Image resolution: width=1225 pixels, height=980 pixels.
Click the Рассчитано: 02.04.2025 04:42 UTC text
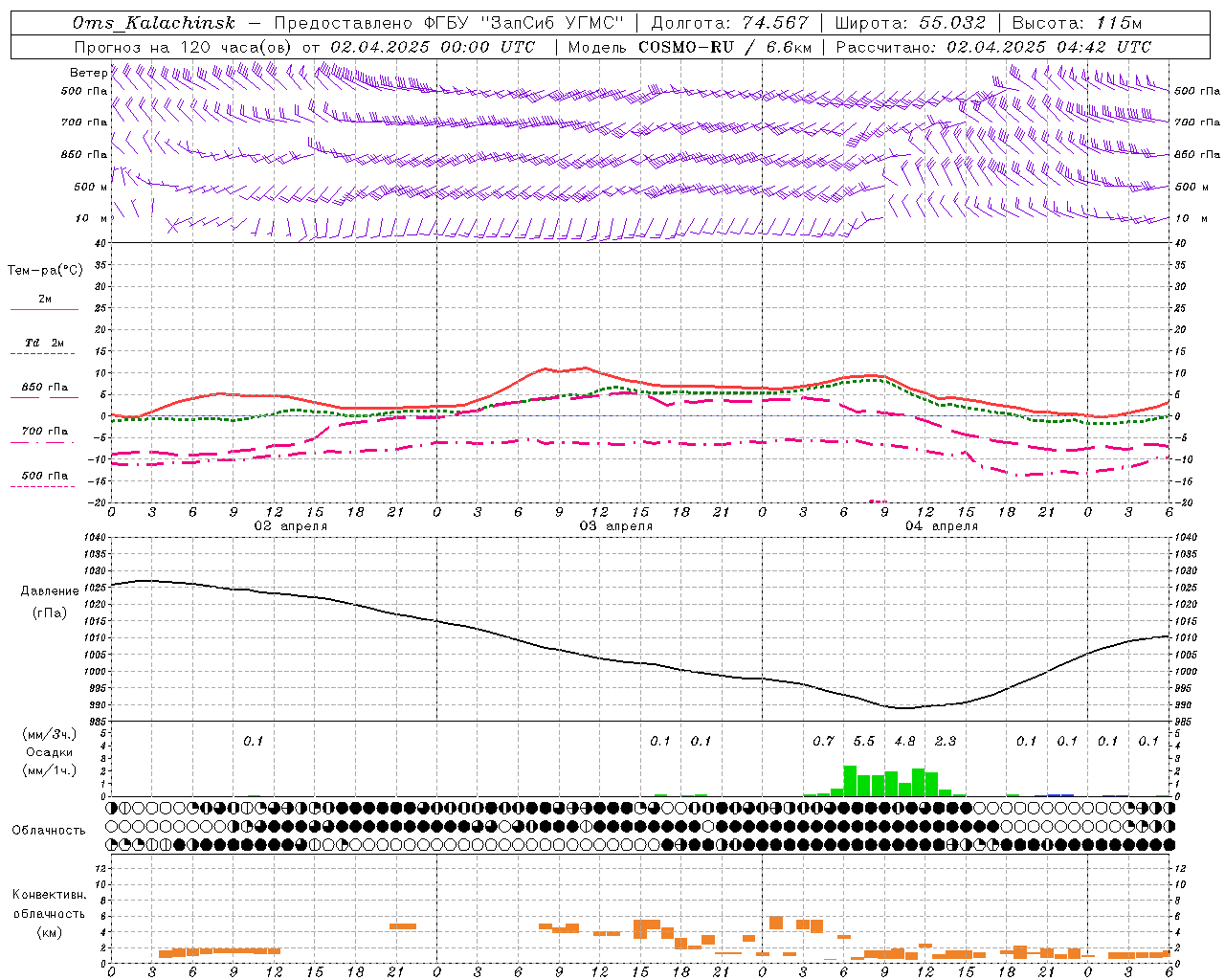point(993,47)
